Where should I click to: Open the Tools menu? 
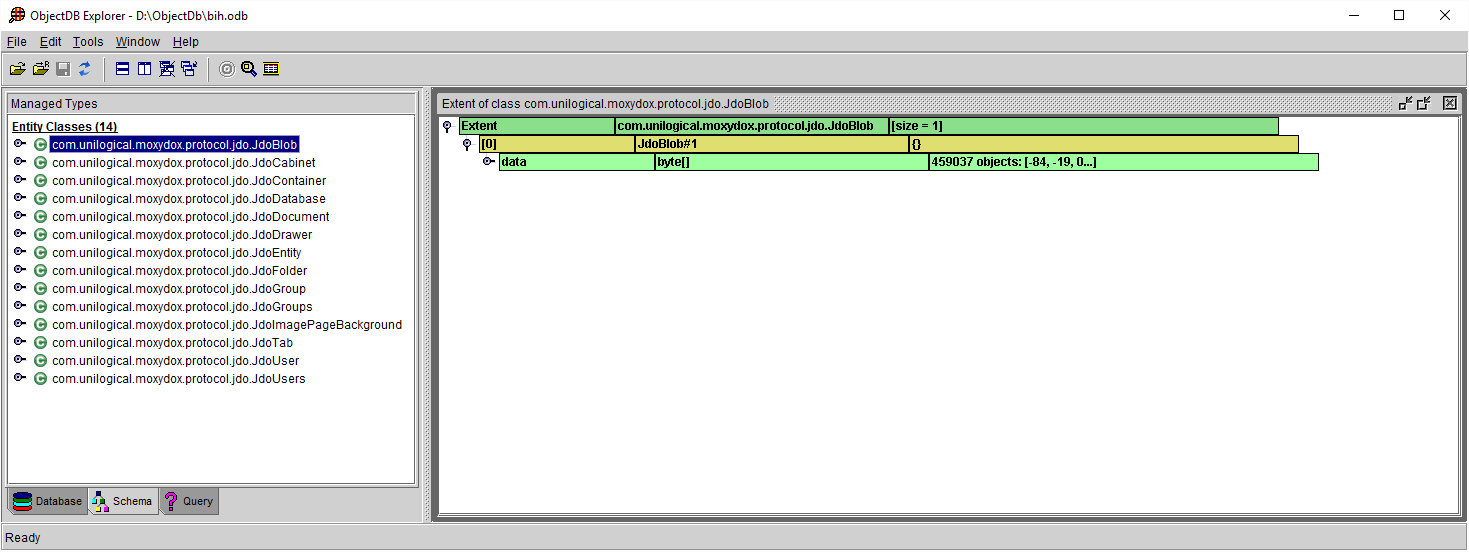tap(88, 42)
